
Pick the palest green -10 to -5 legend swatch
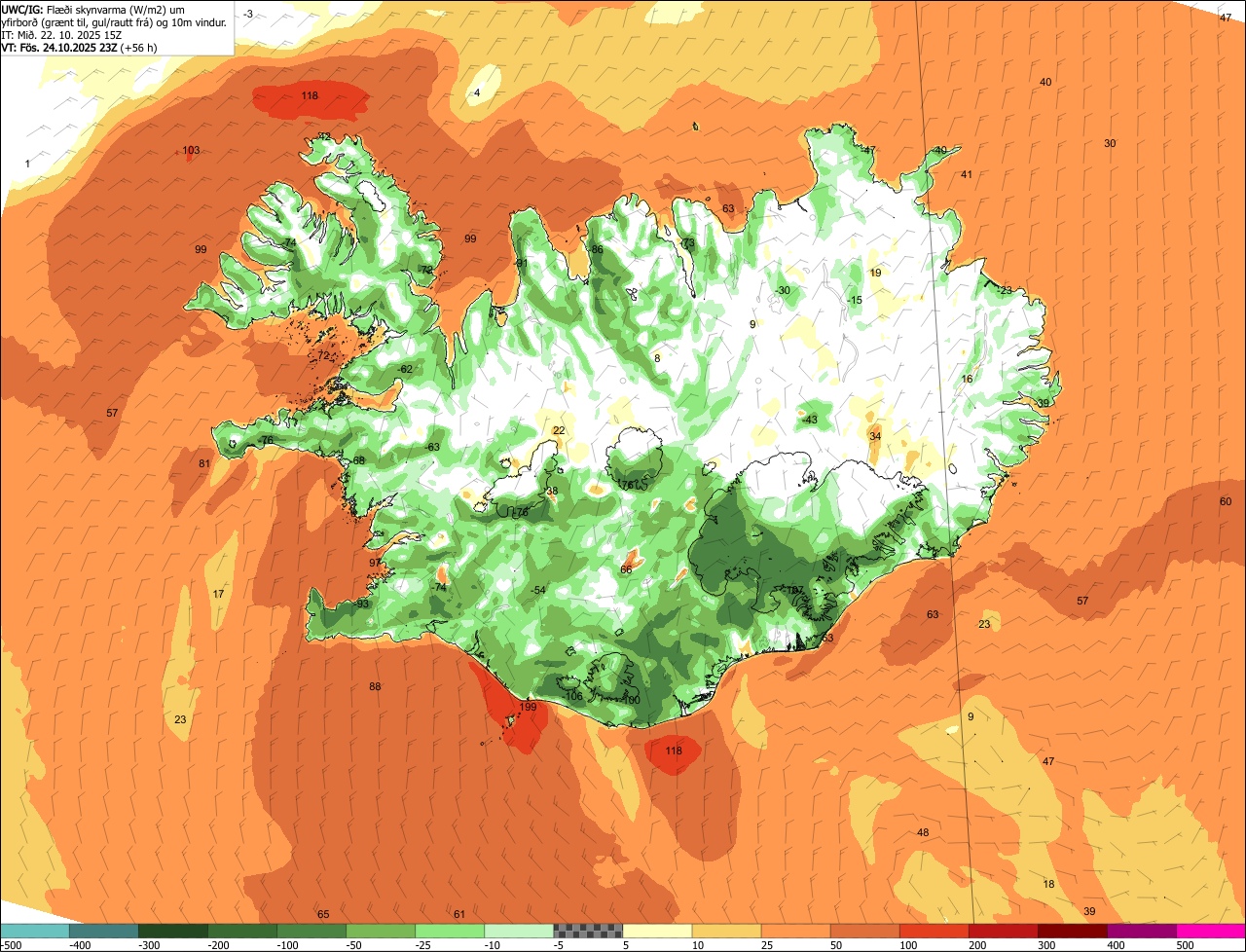[x=518, y=931]
